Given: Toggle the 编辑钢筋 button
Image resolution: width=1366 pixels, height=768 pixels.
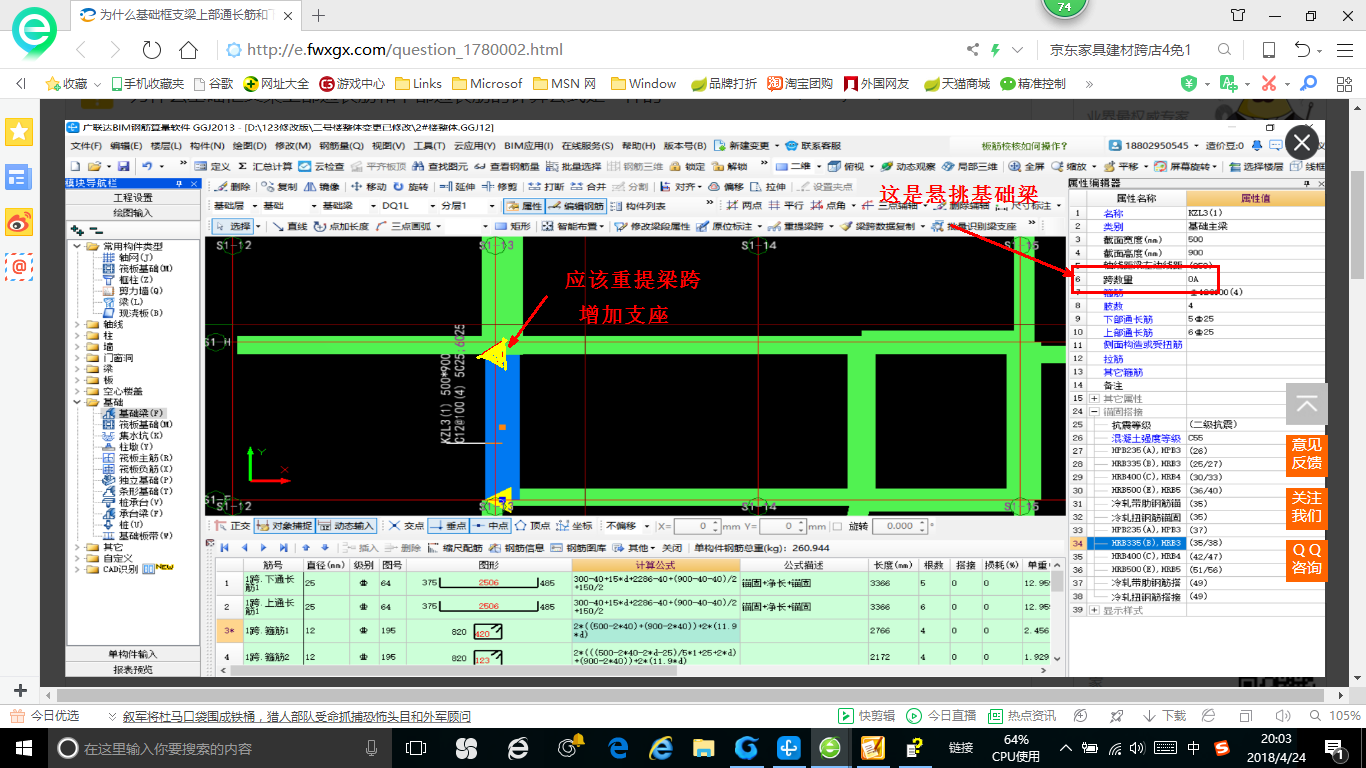Looking at the screenshot, I should [577, 206].
